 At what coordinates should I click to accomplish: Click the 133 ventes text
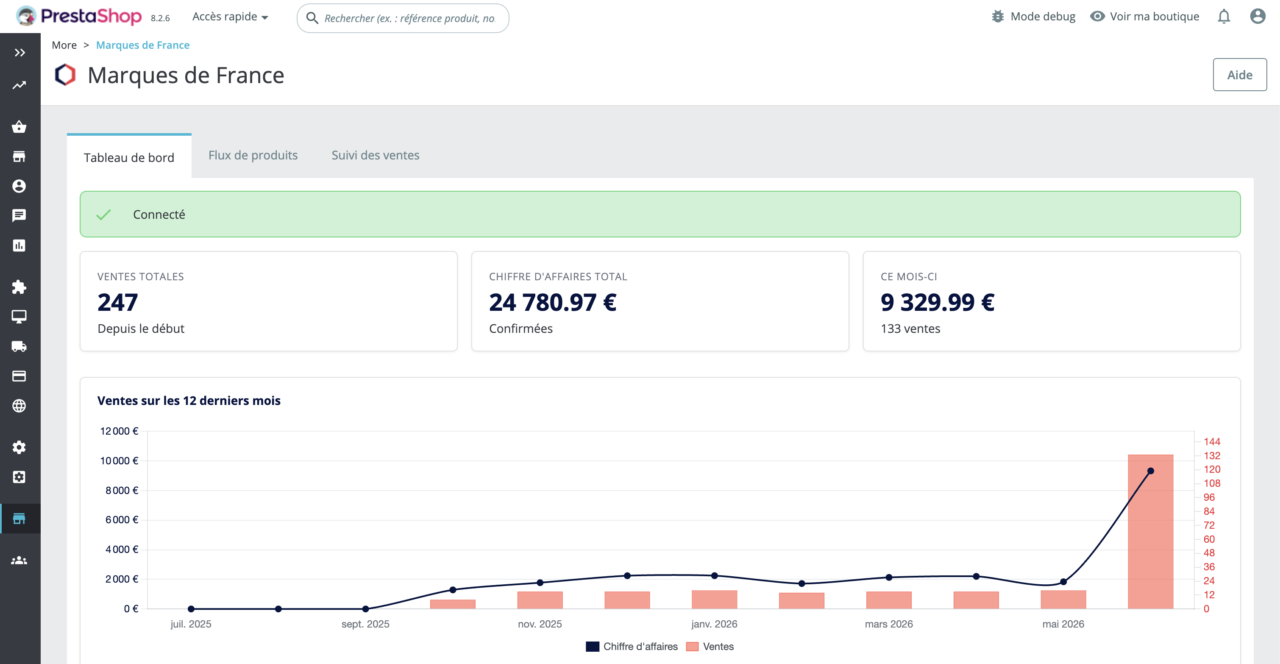911,328
